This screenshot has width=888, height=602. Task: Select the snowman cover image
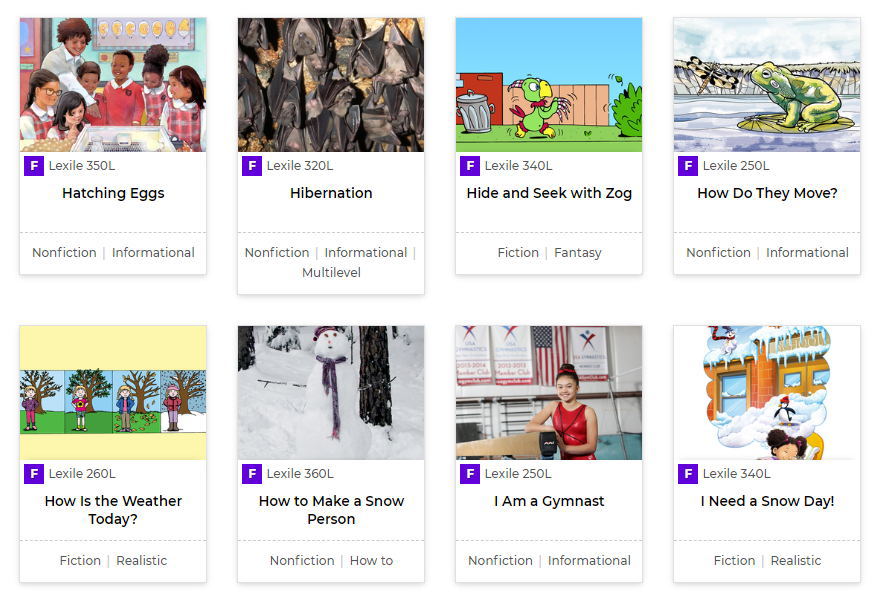click(x=331, y=393)
